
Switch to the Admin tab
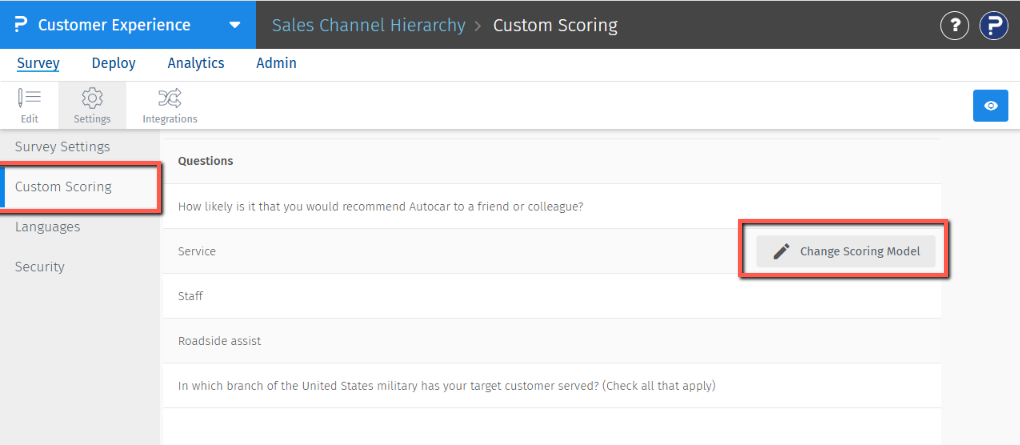point(276,63)
